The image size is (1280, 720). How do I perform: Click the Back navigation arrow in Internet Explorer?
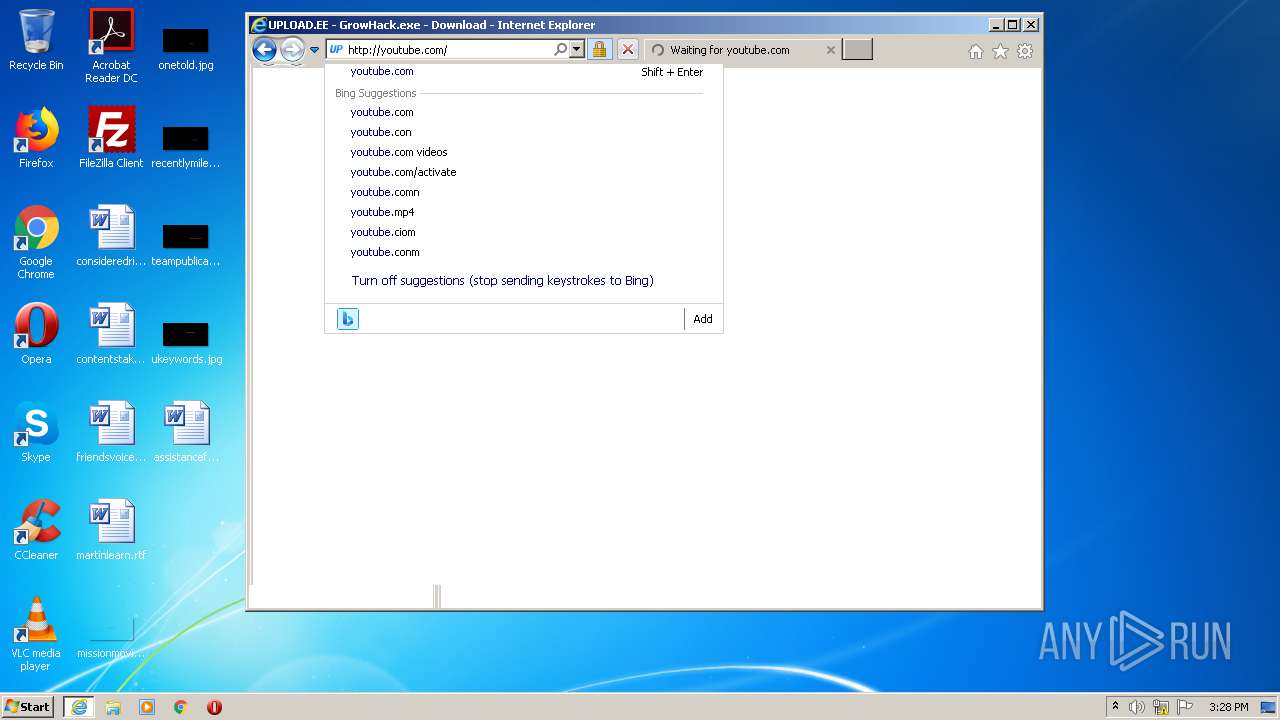264,50
